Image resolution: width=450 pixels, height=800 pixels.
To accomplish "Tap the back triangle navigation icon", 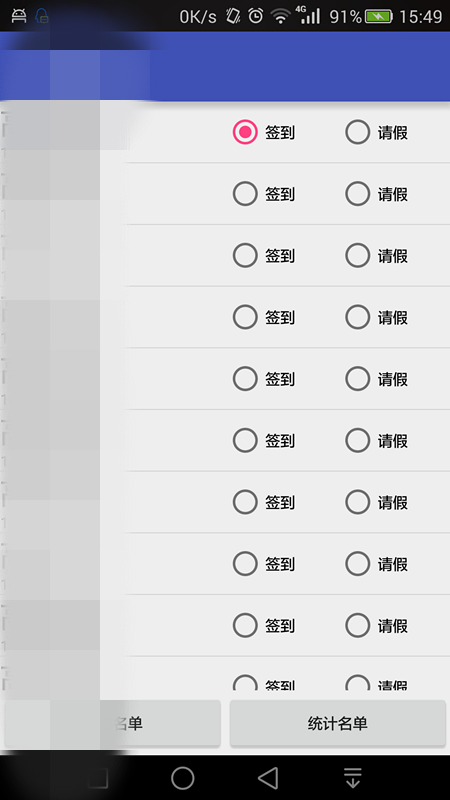I will point(268,778).
